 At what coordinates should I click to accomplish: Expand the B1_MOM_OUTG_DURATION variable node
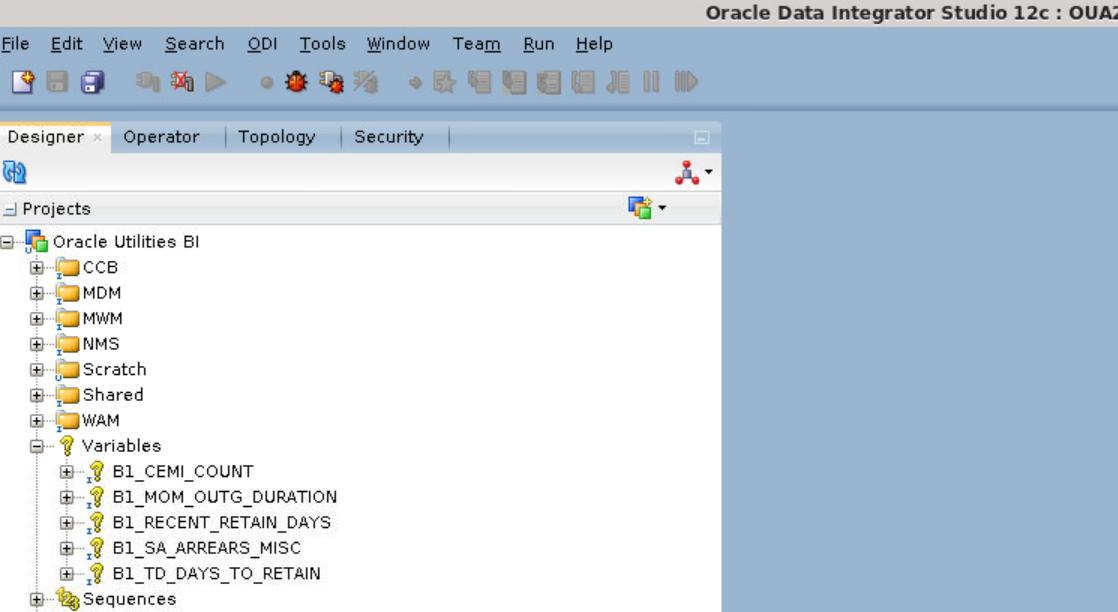click(67, 497)
